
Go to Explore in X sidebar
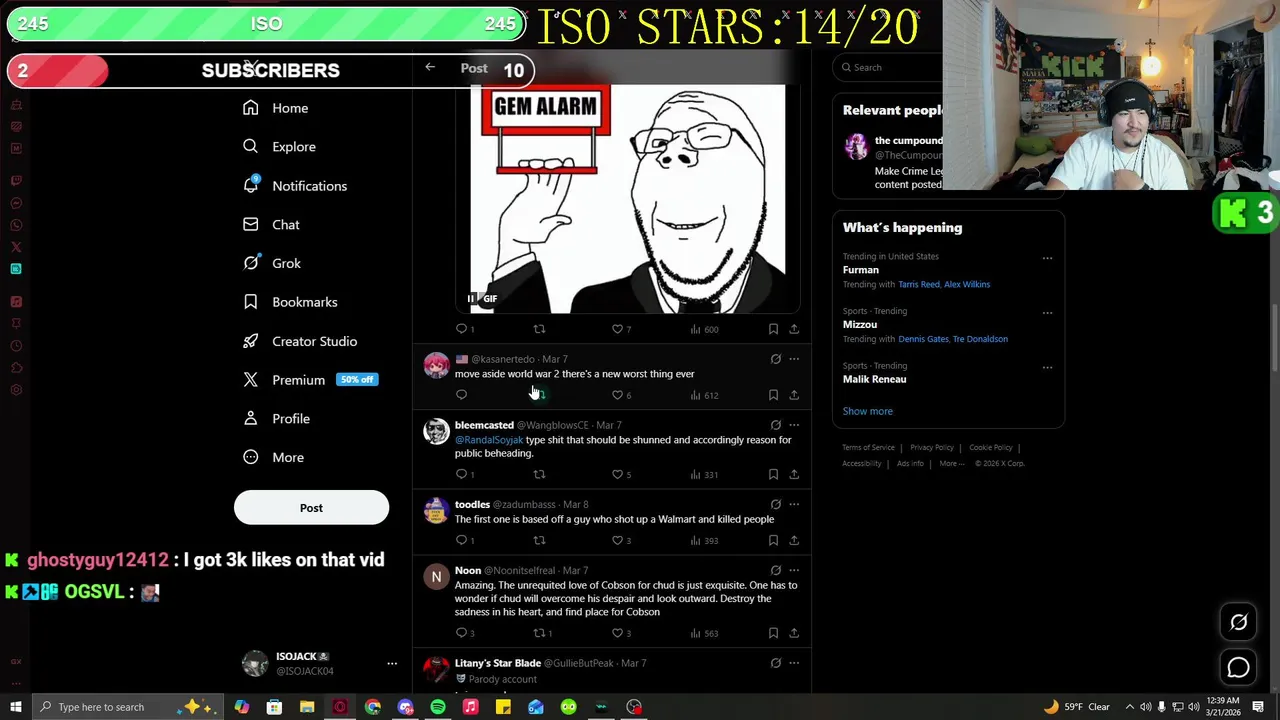tap(279, 147)
